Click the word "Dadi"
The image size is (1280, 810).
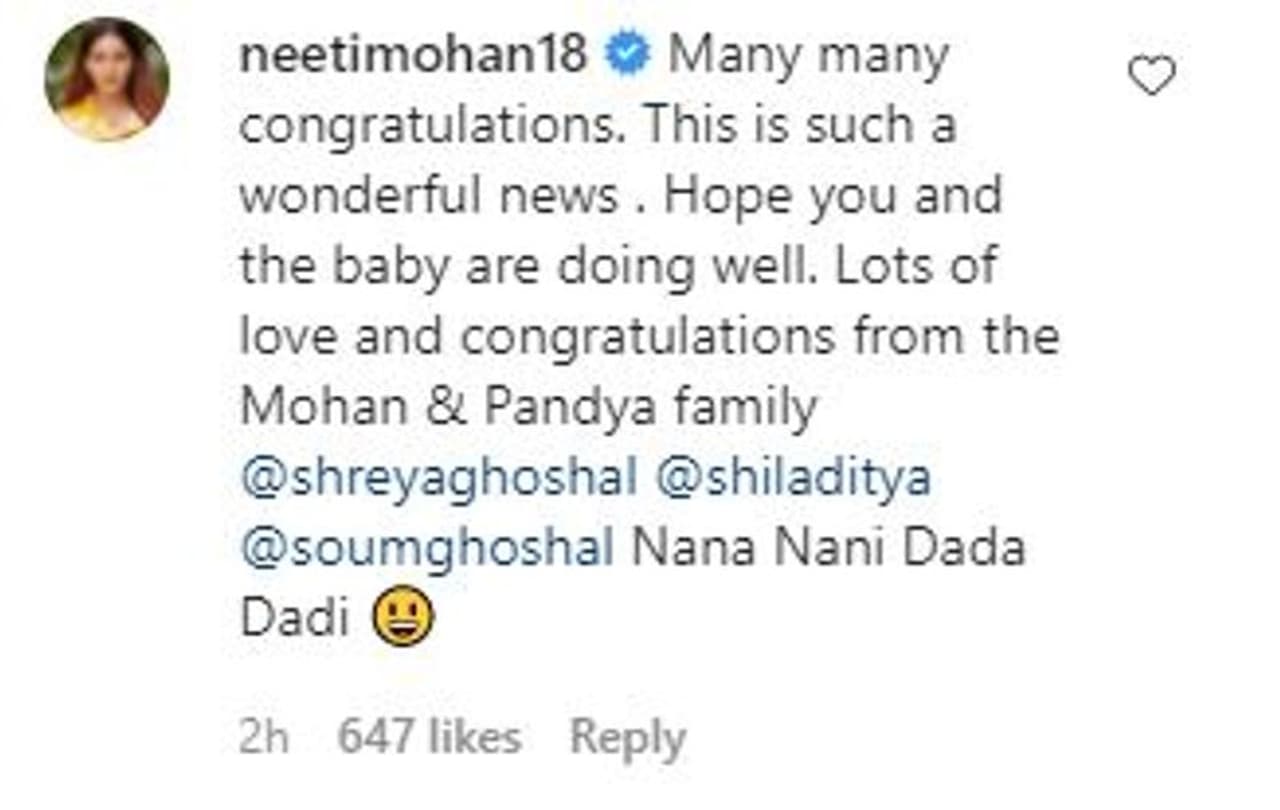click(x=294, y=619)
